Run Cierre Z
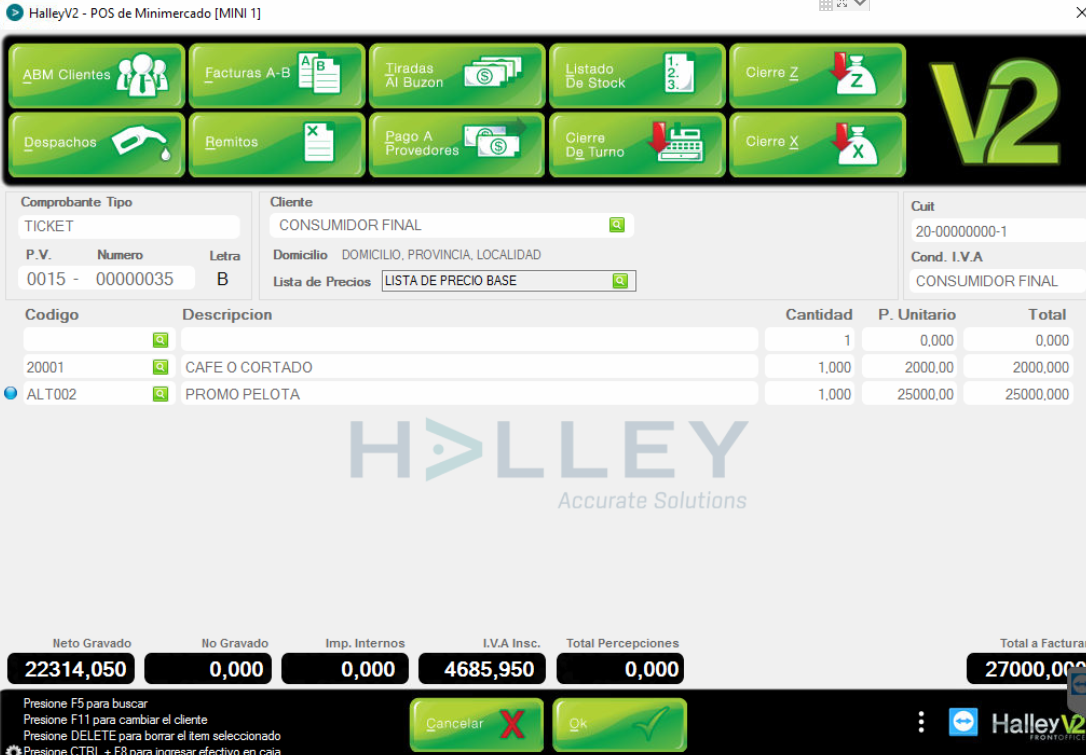The width and height of the screenshot is (1086, 755). pos(817,76)
